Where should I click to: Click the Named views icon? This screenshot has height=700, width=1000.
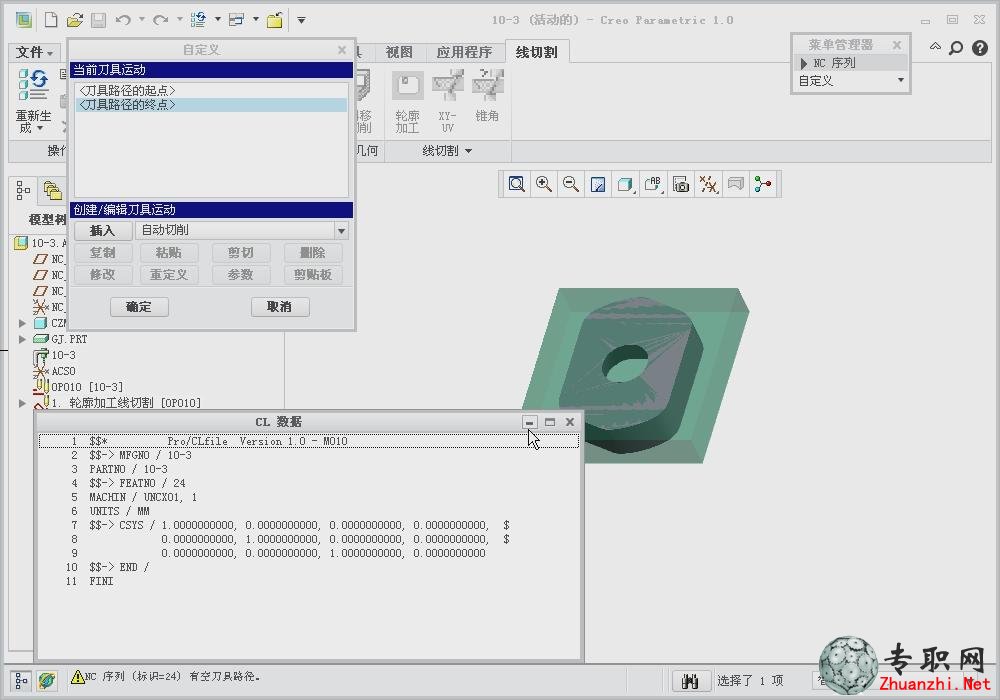point(653,185)
